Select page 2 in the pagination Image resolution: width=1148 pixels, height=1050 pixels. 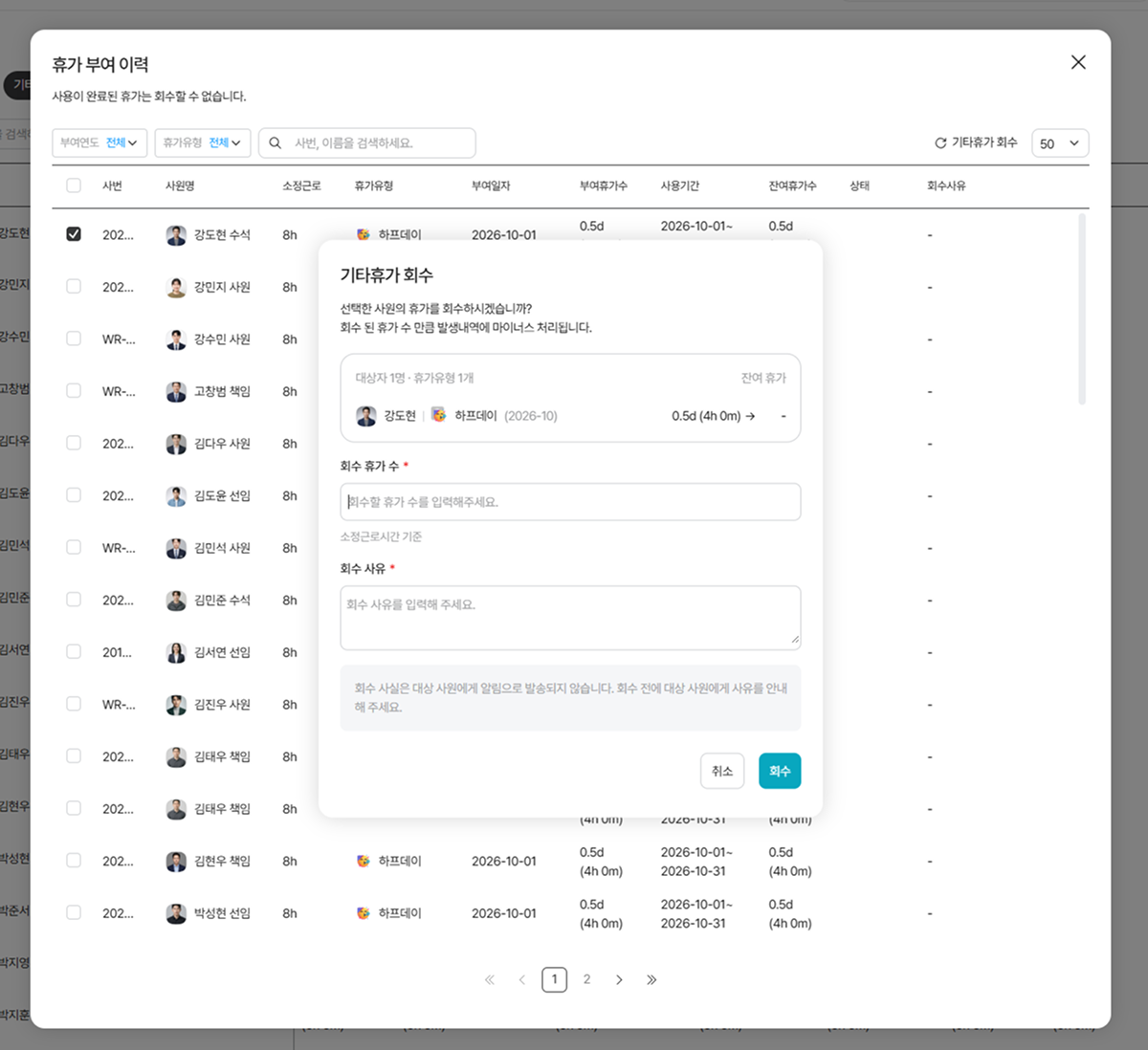click(587, 980)
